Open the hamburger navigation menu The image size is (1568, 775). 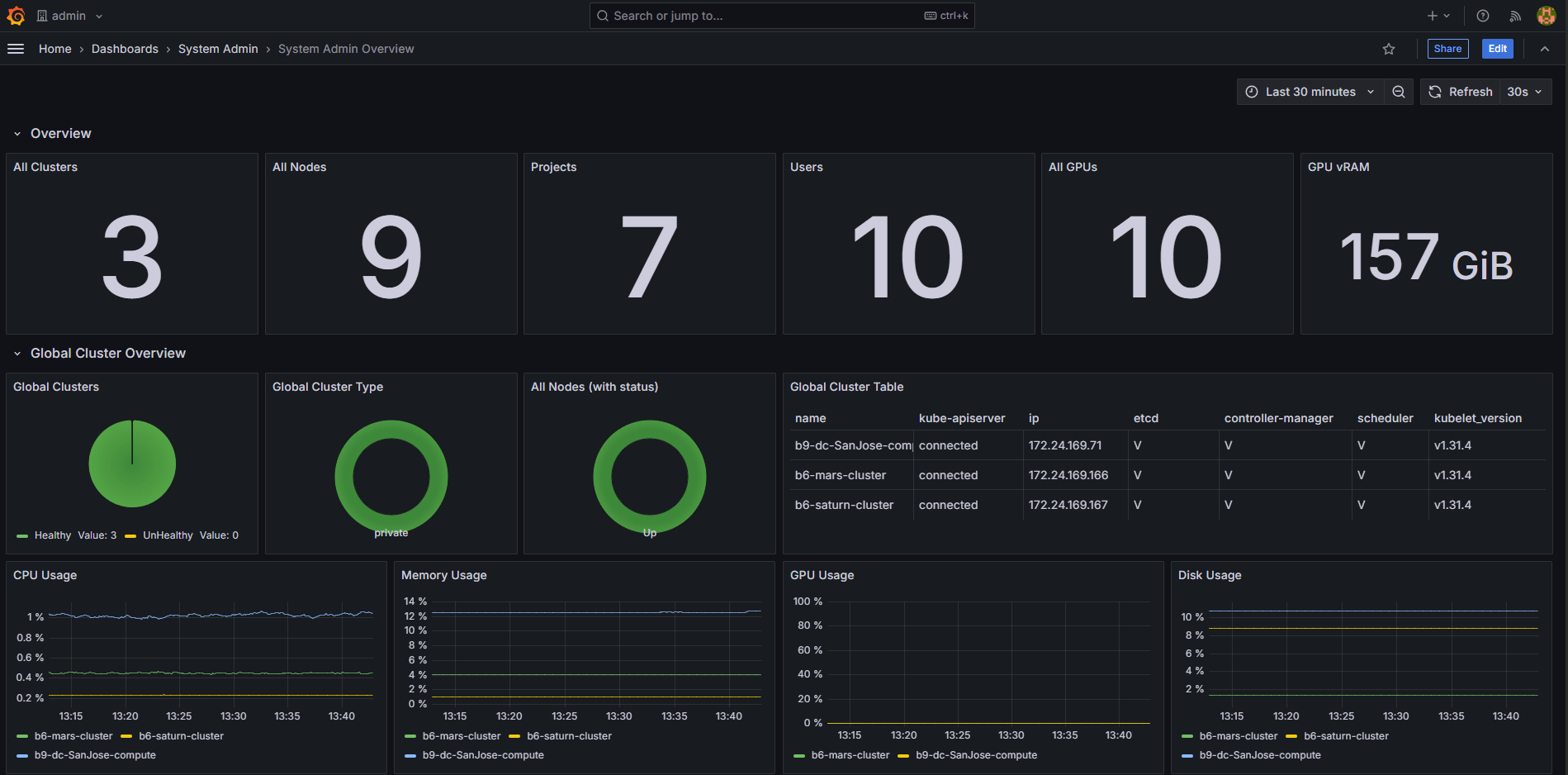coord(16,49)
